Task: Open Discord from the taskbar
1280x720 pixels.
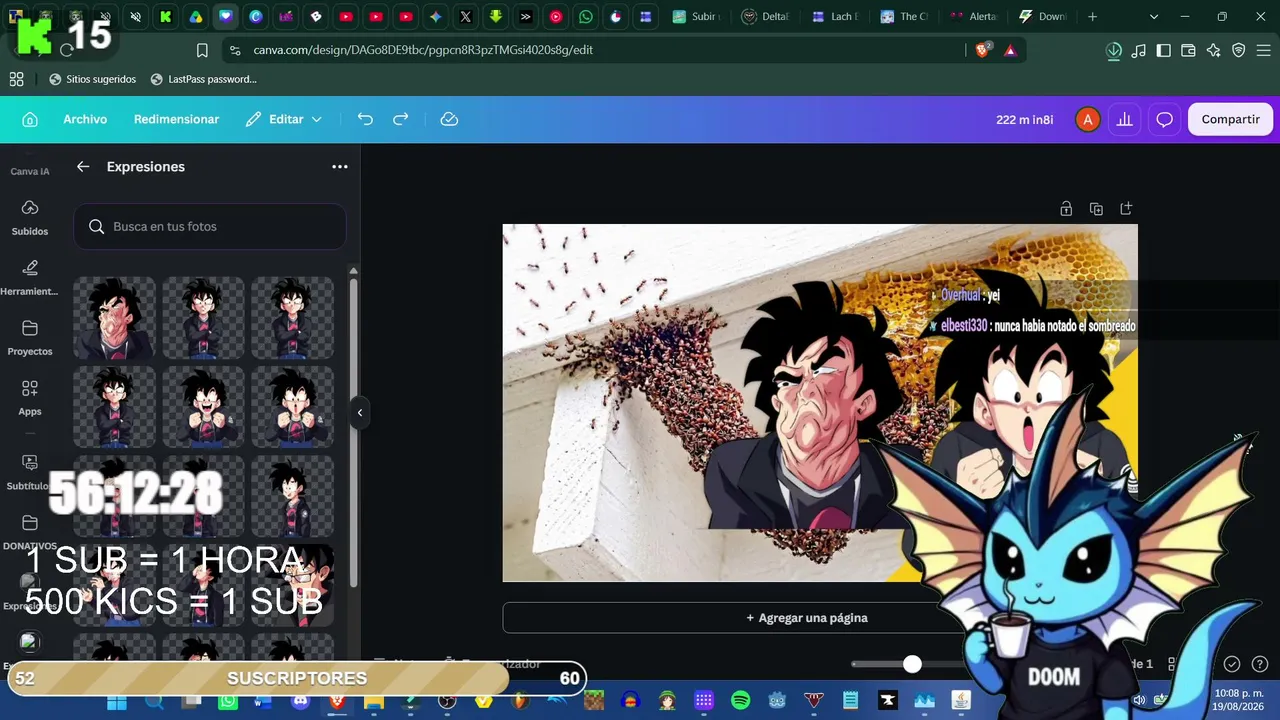Action: pos(300,701)
